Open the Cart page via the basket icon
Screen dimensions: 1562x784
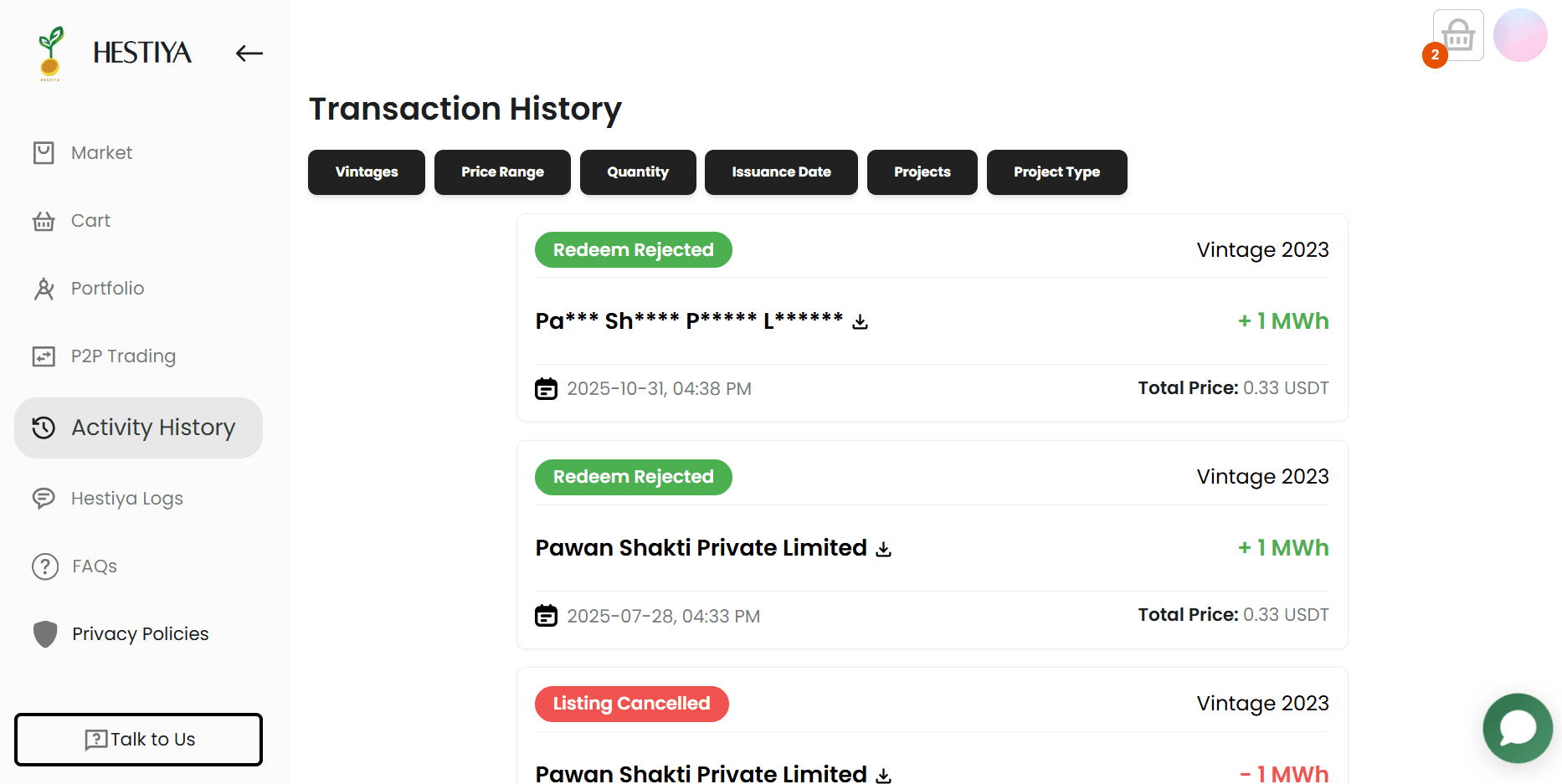(x=90, y=220)
